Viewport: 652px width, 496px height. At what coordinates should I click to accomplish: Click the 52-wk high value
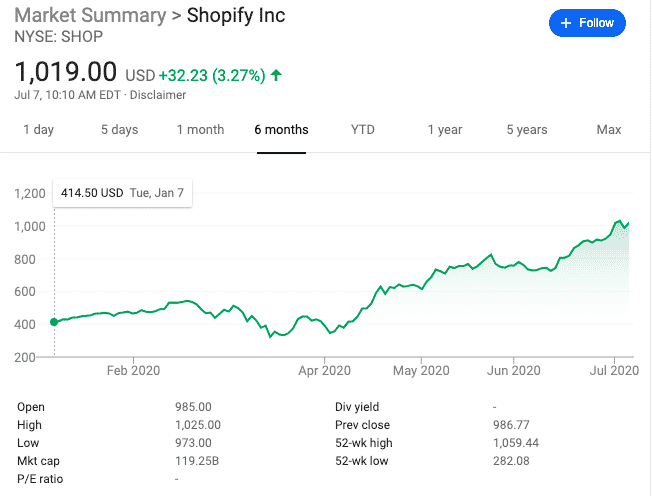coord(516,441)
